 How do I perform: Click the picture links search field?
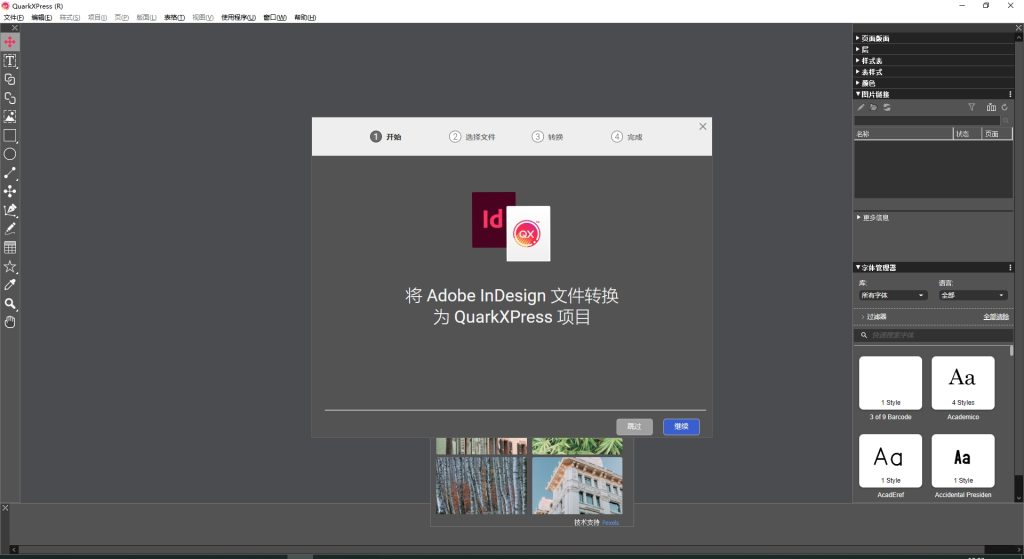point(927,121)
